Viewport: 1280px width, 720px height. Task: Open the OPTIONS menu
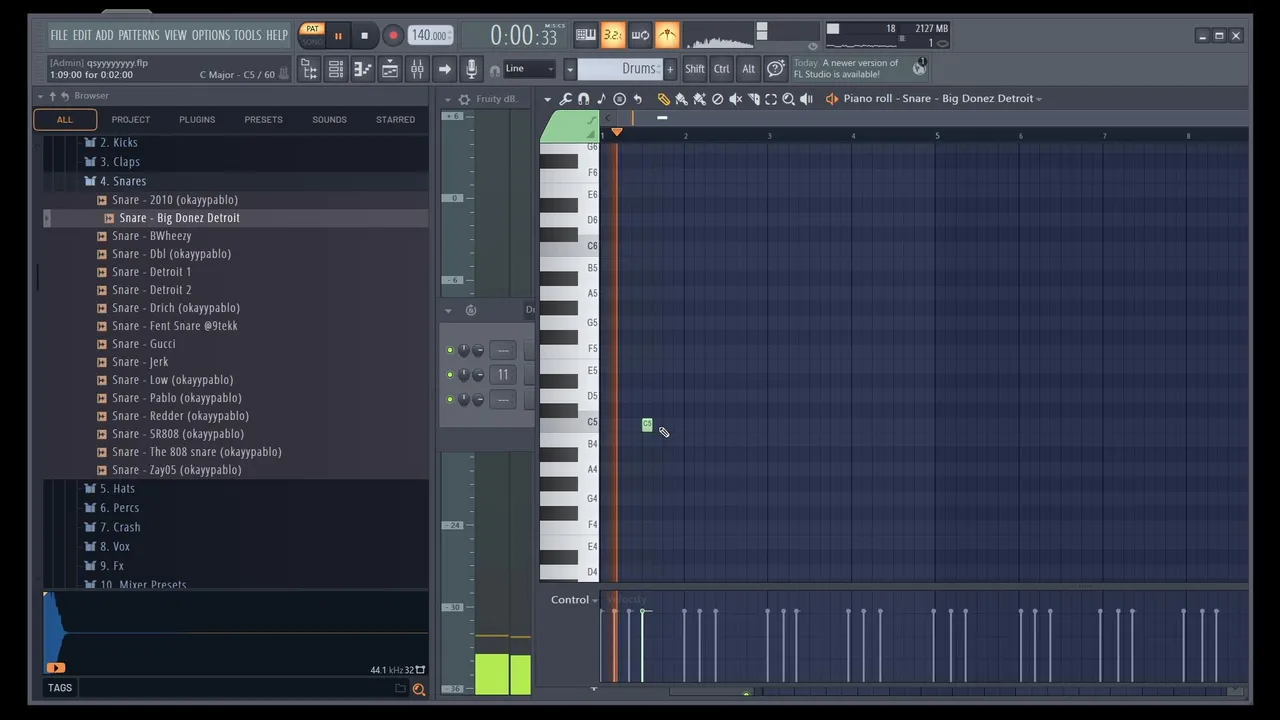coord(210,35)
